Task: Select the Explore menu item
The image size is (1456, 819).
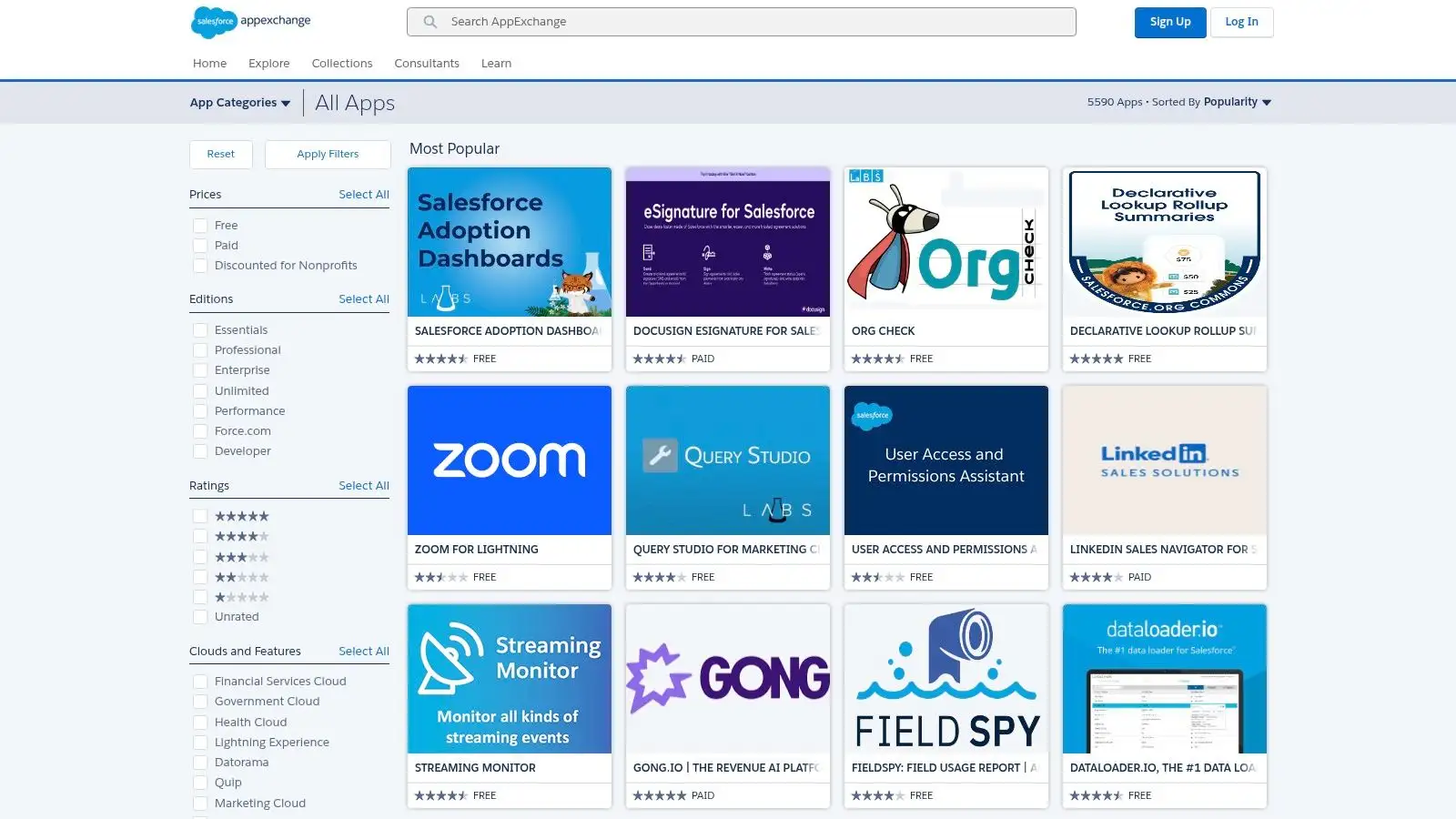Action: click(x=268, y=63)
